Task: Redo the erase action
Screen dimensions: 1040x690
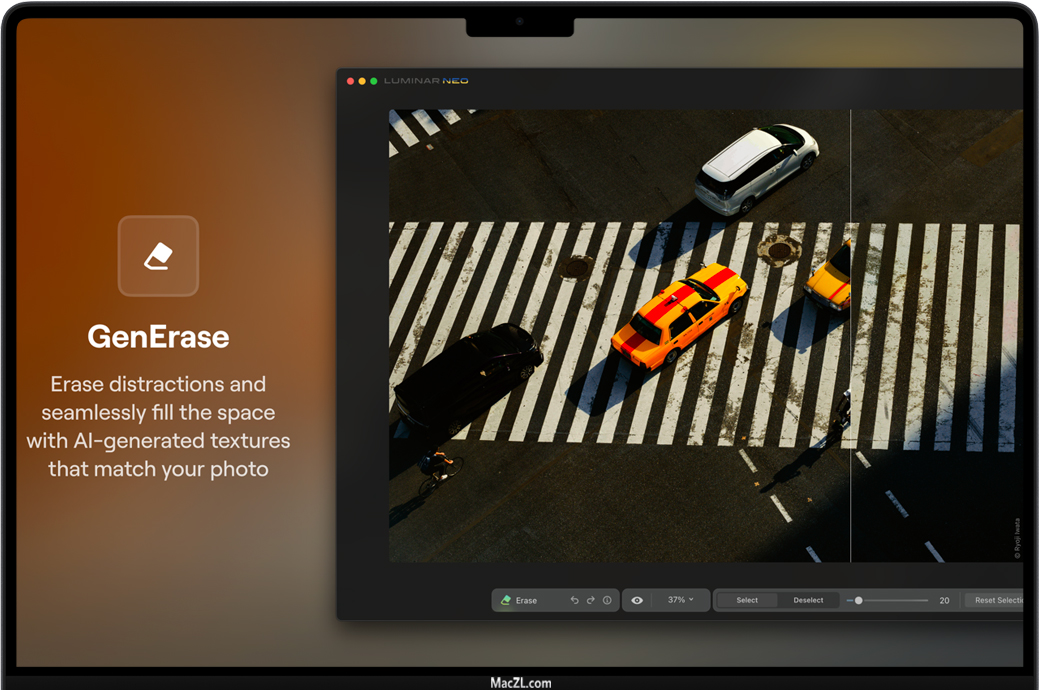Action: tap(590, 600)
